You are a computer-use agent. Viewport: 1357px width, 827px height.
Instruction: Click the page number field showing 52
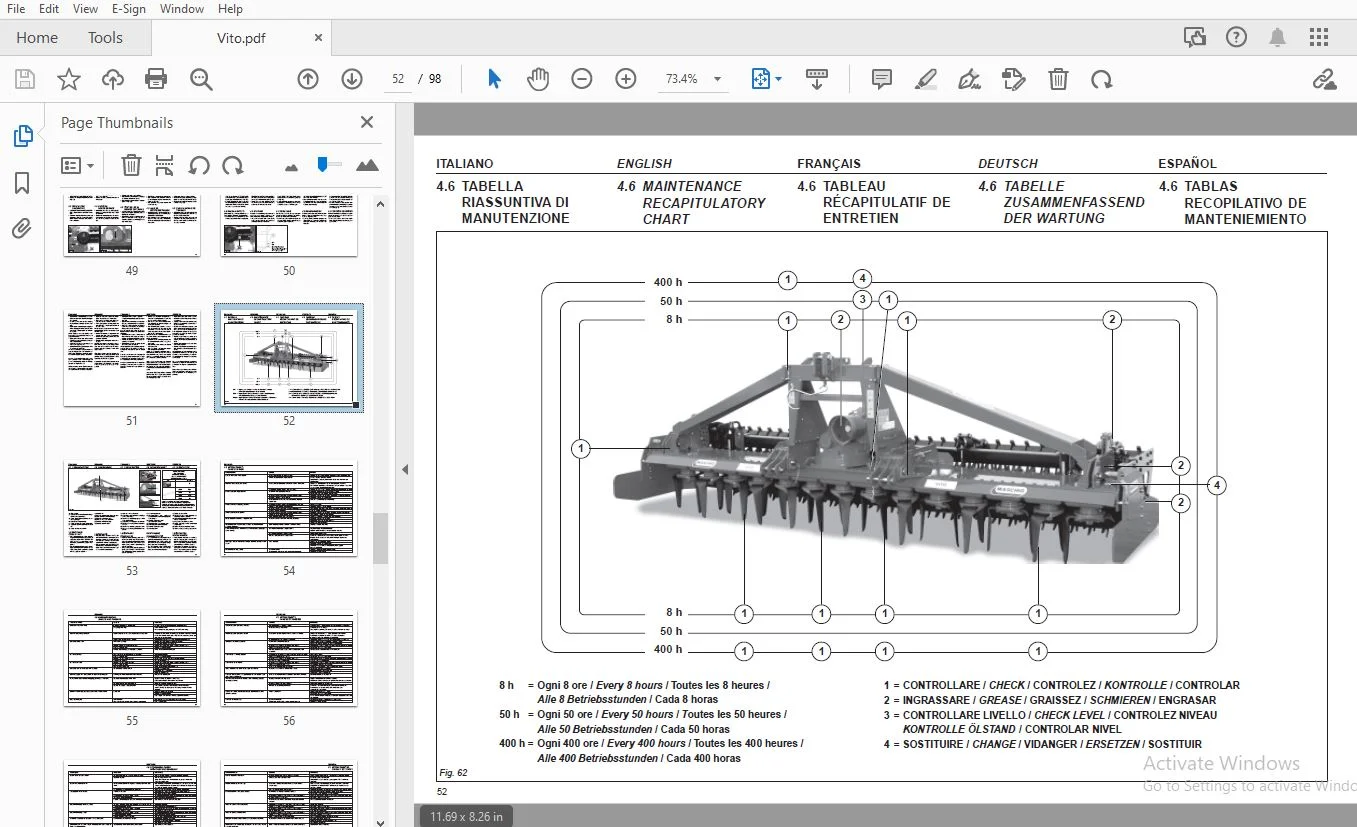398,79
